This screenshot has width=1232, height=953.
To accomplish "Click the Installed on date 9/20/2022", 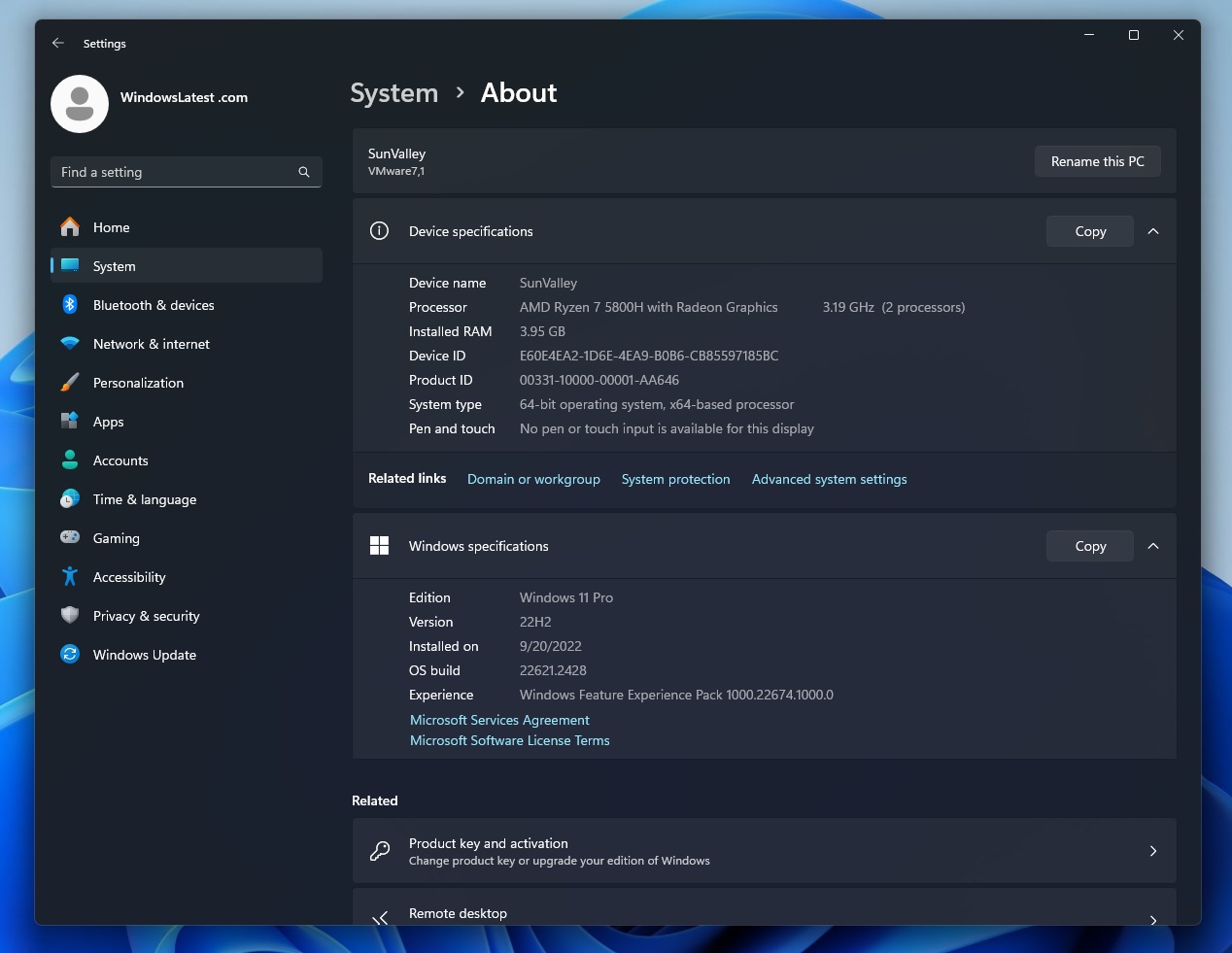I will coord(551,646).
